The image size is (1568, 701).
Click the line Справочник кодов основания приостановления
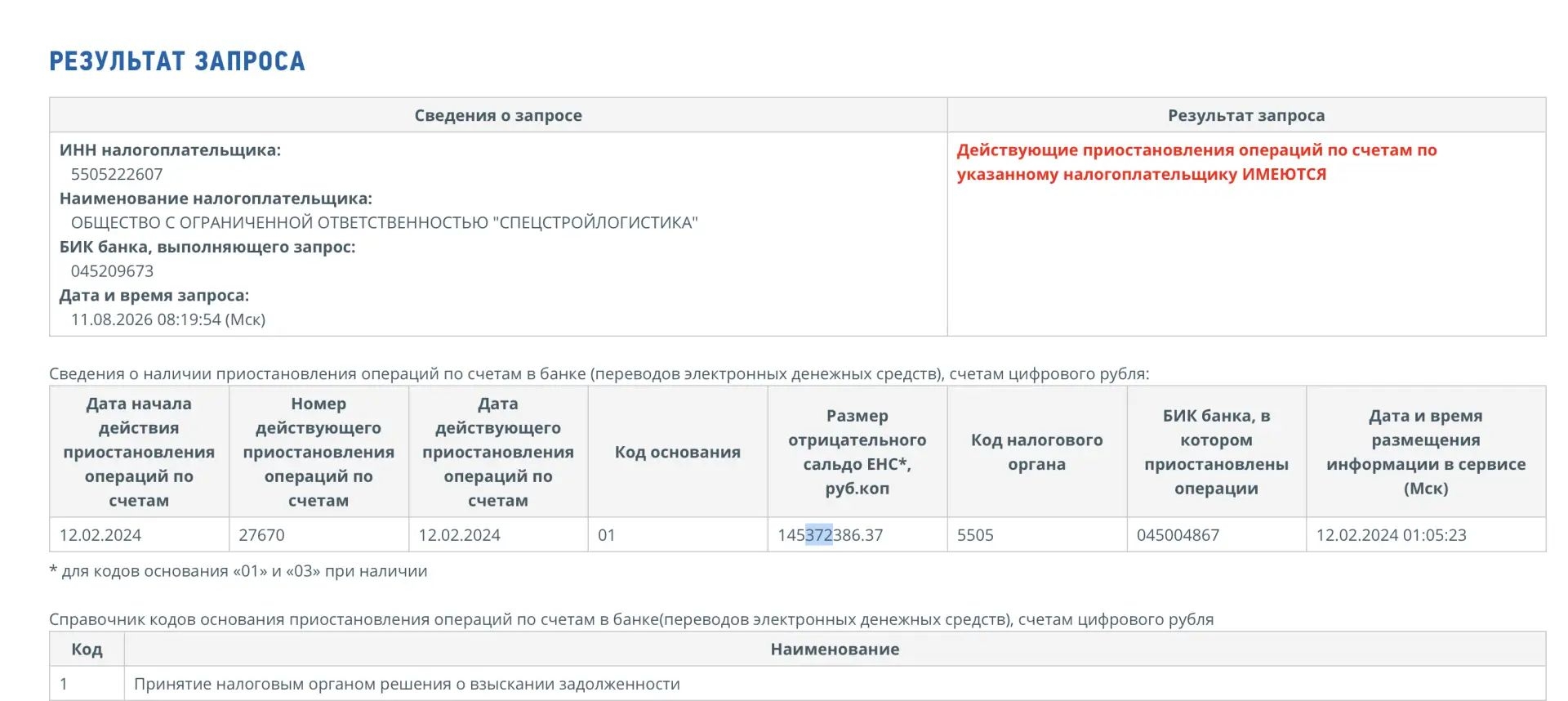pyautogui.click(x=631, y=619)
